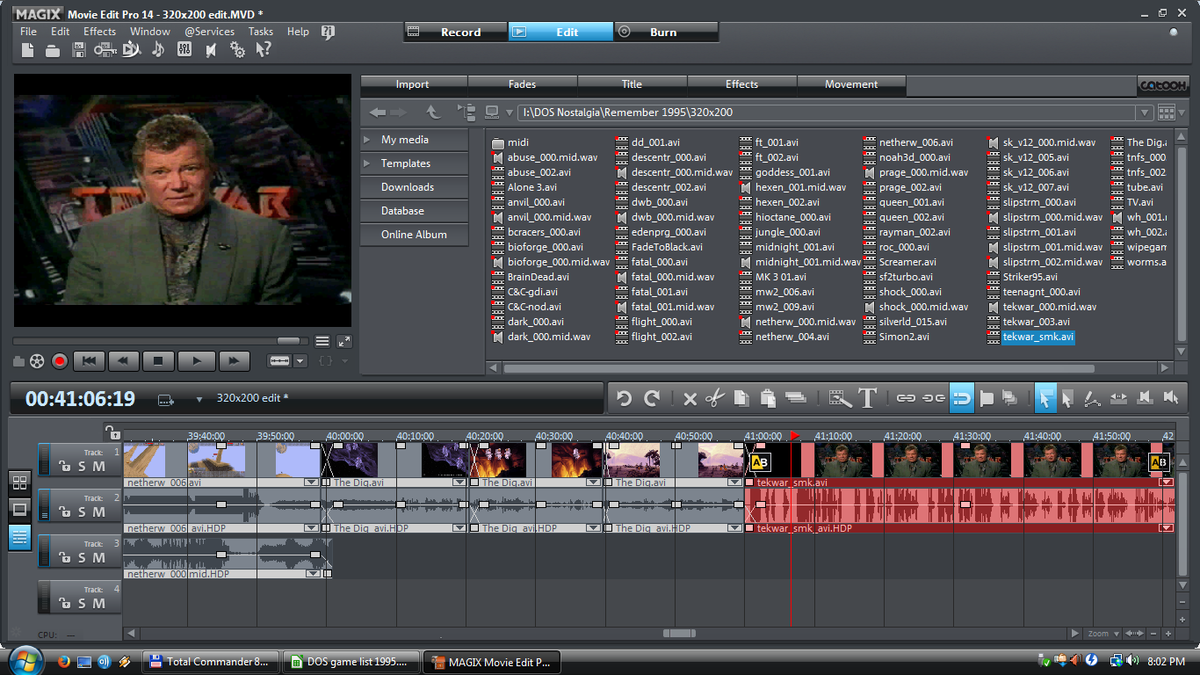Image resolution: width=1200 pixels, height=675 pixels.
Task: Click the film search magnifier icon
Action: click(x=840, y=398)
